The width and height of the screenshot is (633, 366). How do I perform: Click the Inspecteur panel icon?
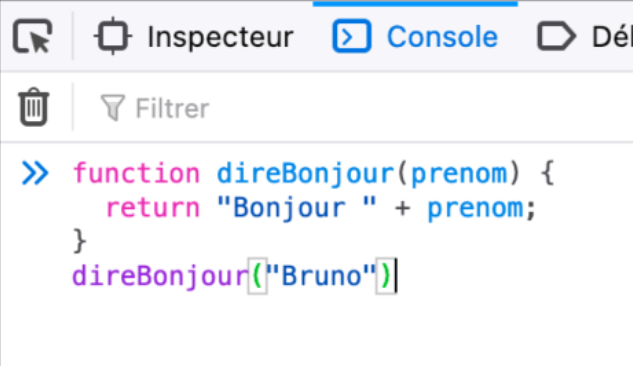point(113,36)
